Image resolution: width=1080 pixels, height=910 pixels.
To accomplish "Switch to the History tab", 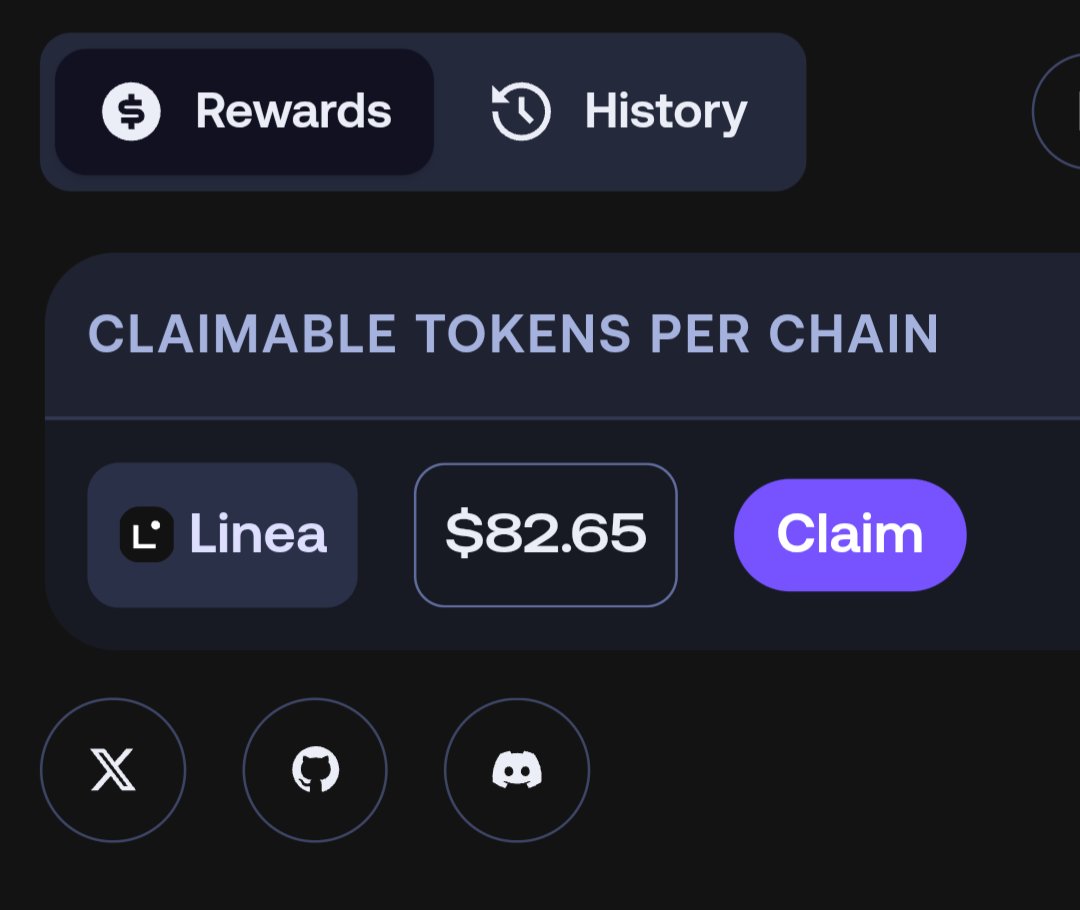I will coord(620,111).
